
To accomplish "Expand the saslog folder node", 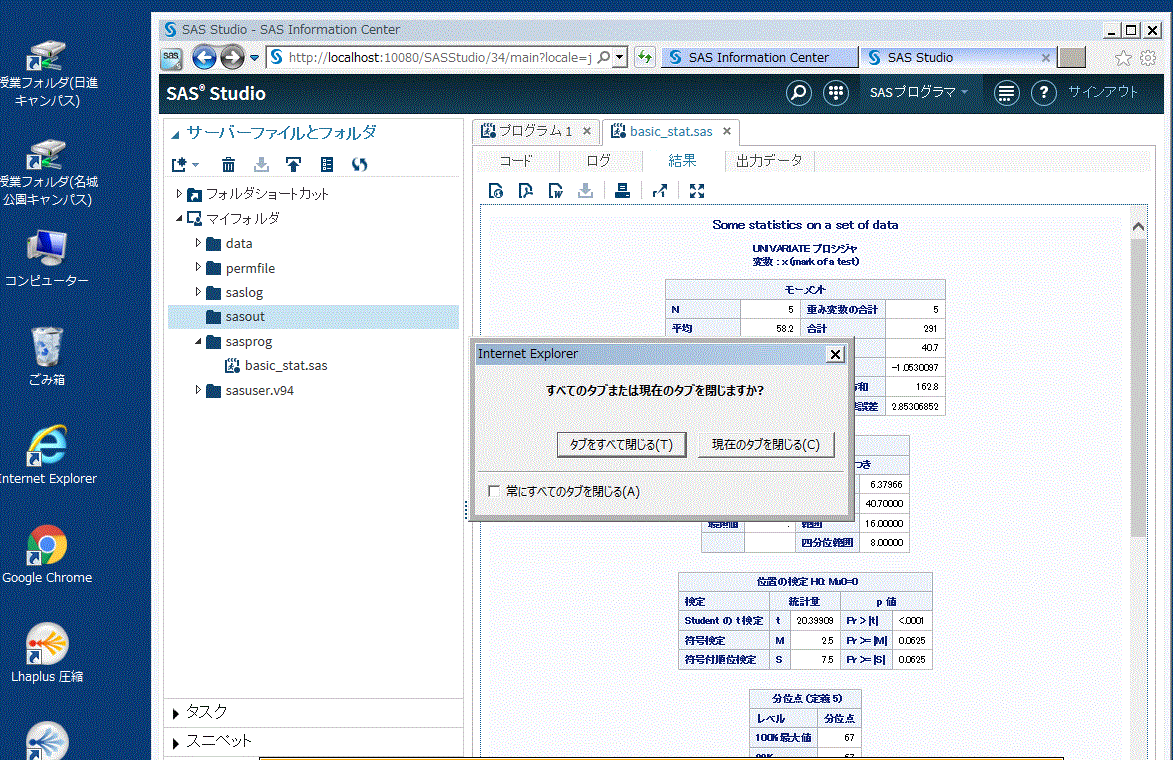I will pos(197,292).
